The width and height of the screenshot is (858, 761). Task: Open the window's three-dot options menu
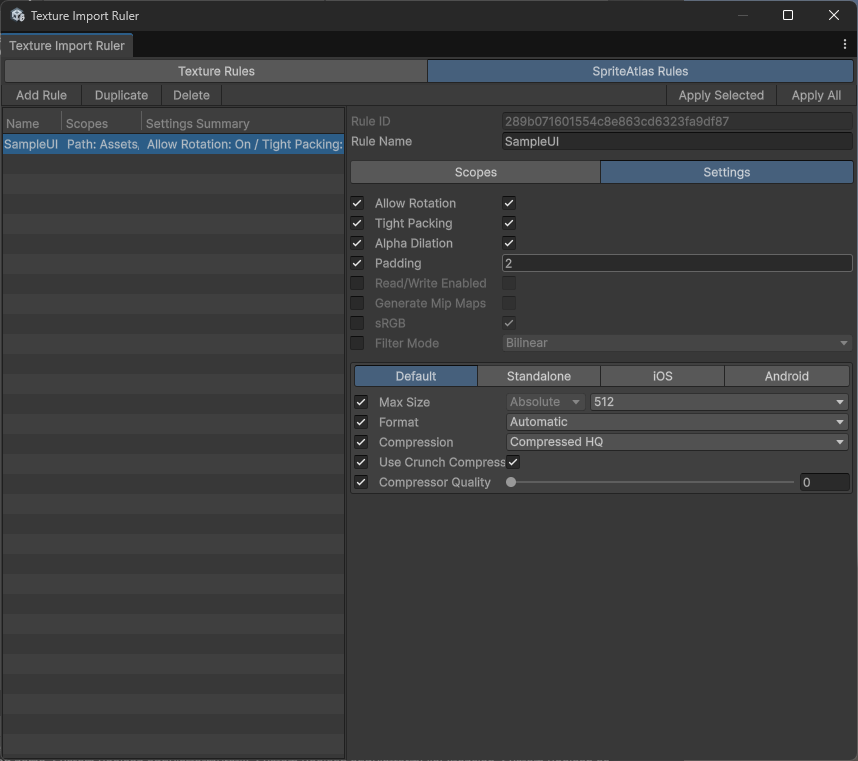click(x=844, y=45)
